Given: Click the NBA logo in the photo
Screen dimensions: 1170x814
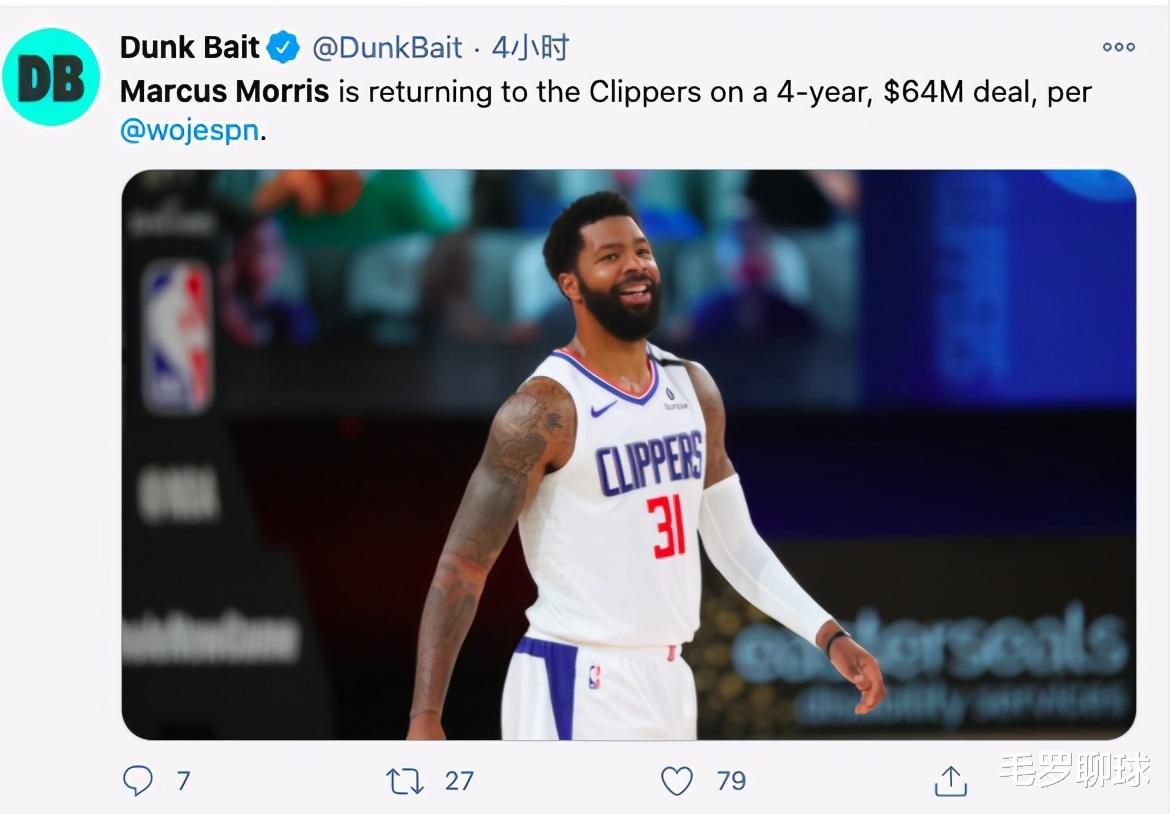Looking at the screenshot, I should click(178, 336).
